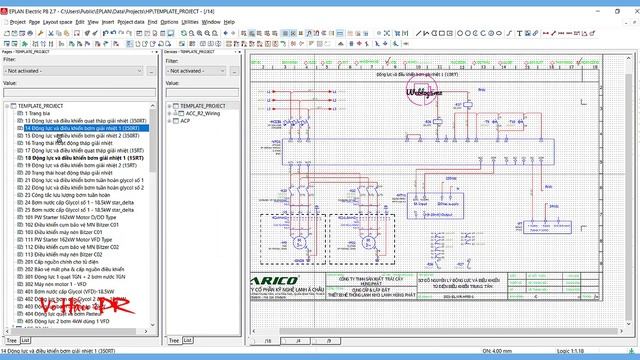Expand TEMPLATE_PROJECT node in Devices tree

pyautogui.click(x=169, y=106)
